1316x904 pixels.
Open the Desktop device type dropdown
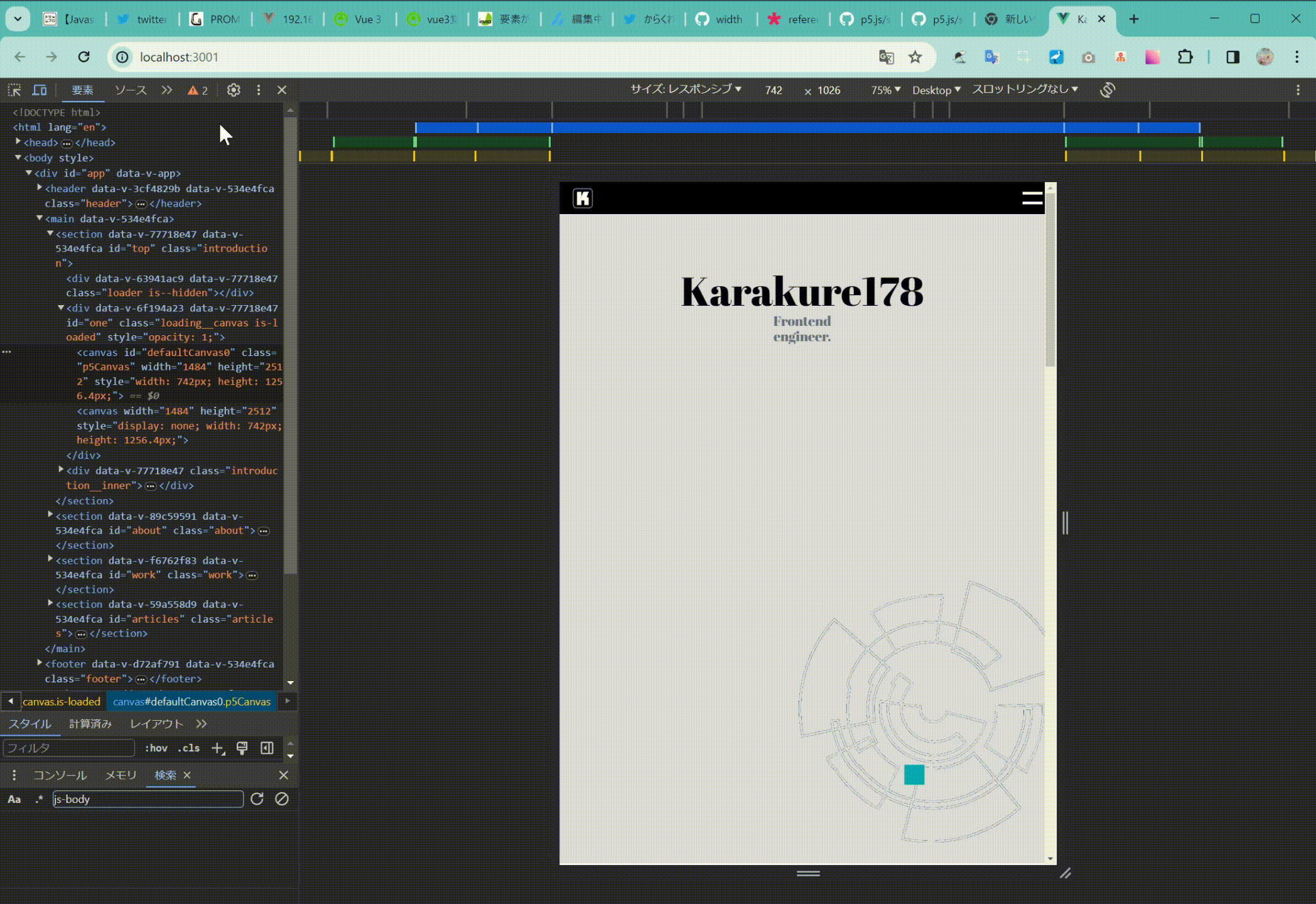click(936, 90)
